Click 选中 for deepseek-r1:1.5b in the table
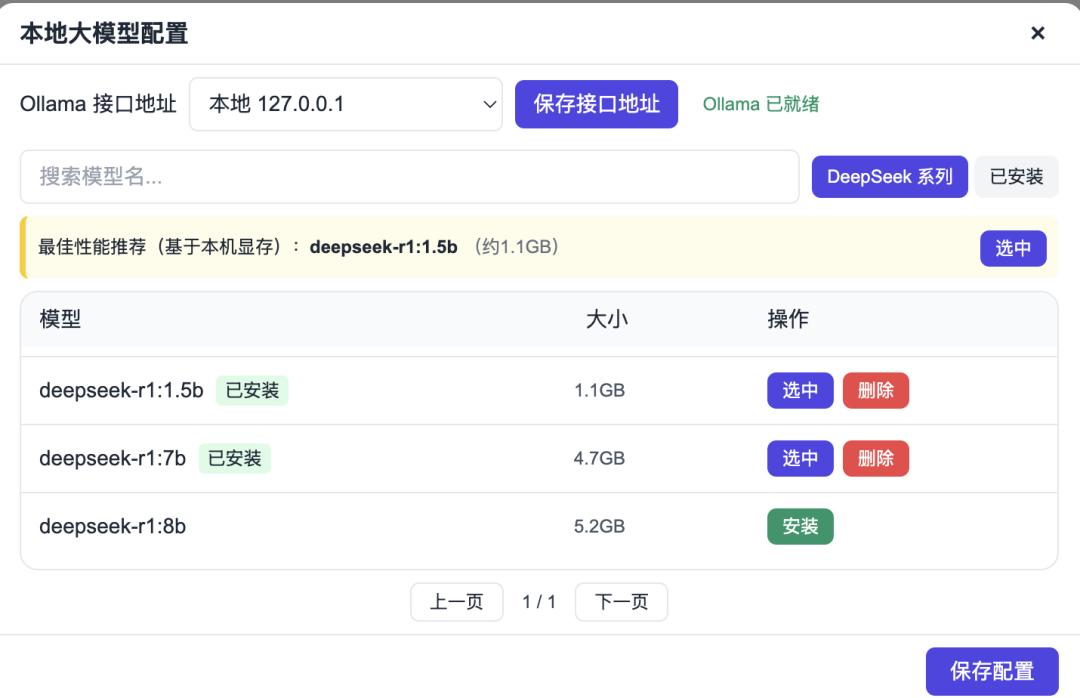The image size is (1080, 698). [800, 390]
